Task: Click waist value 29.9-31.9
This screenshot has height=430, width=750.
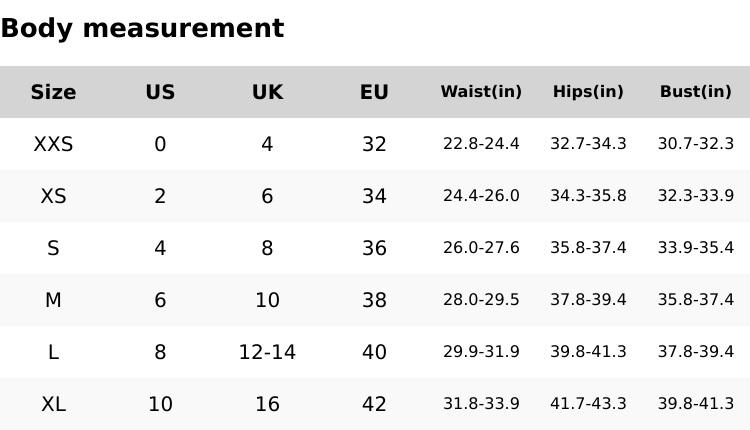Action: [x=481, y=352]
